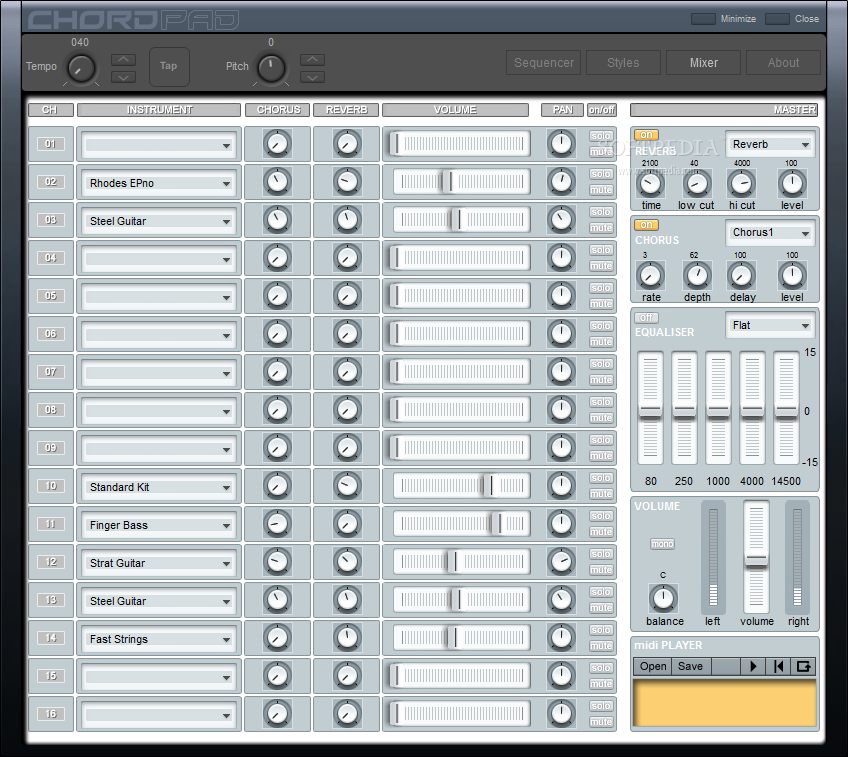Click master chorus delay knob

click(x=741, y=276)
